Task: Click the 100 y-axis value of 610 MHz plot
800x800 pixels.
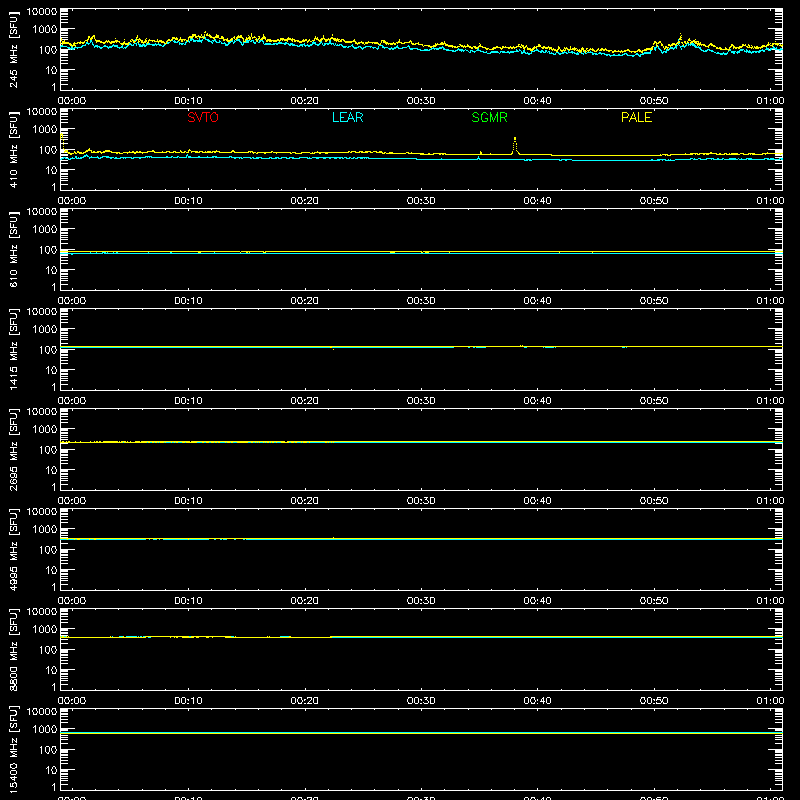Action: tap(48, 250)
